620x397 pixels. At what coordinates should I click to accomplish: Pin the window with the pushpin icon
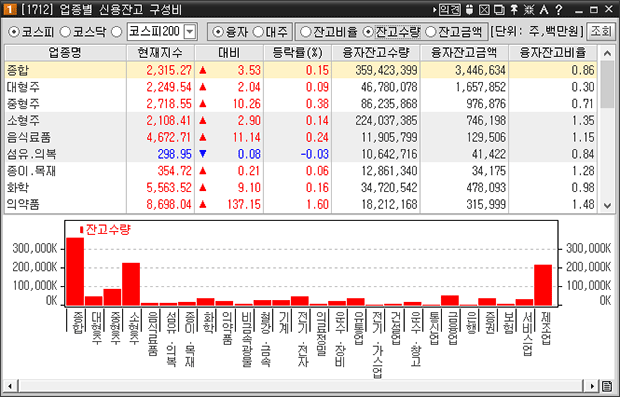(x=514, y=9)
